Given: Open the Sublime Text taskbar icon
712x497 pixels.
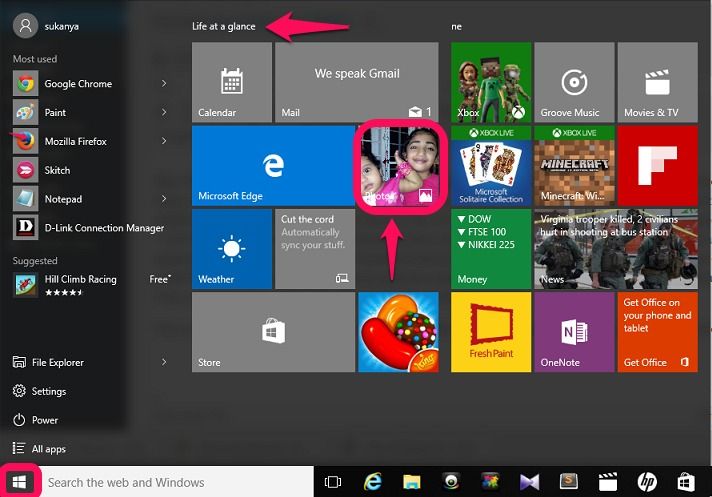Looking at the screenshot, I should click(x=569, y=481).
